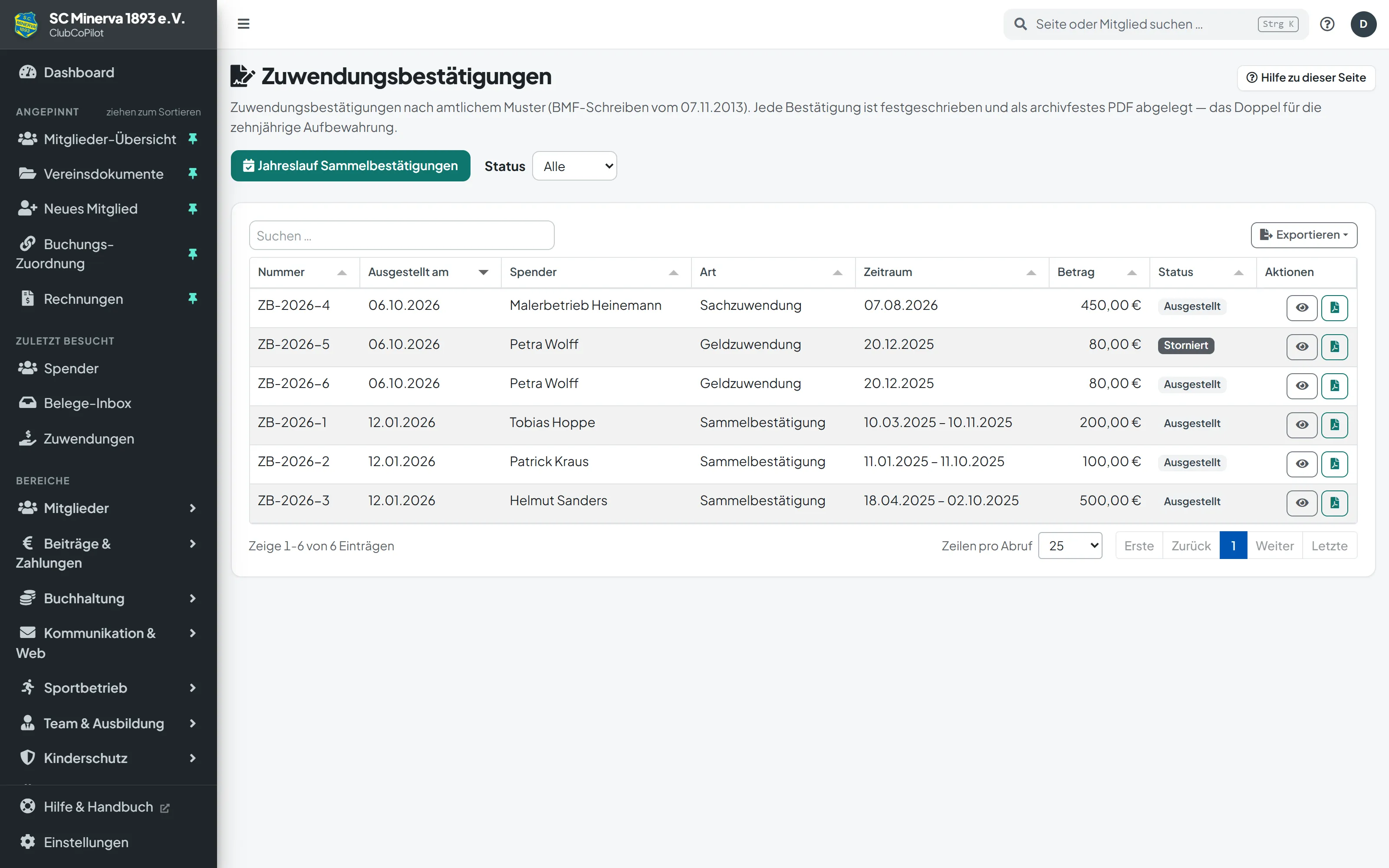Download PDF for Patrick Kraus row
The width and height of the screenshot is (1389, 868).
[1334, 464]
